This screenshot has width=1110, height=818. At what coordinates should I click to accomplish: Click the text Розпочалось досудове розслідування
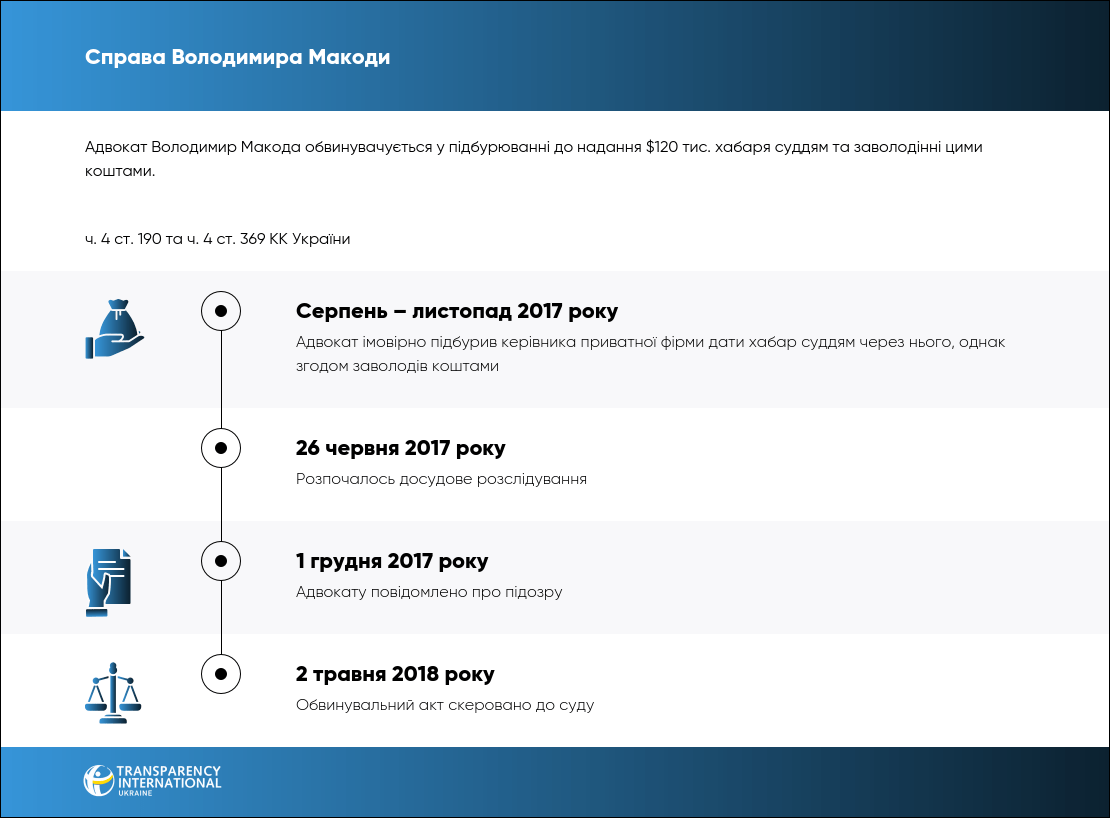(x=441, y=479)
